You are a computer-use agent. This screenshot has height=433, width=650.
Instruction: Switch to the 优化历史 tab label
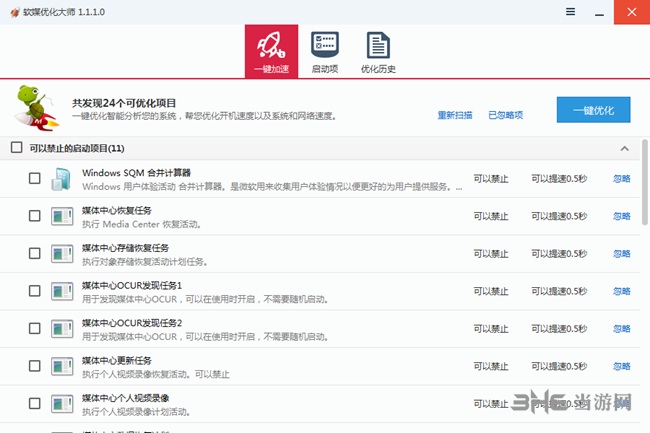click(x=378, y=69)
